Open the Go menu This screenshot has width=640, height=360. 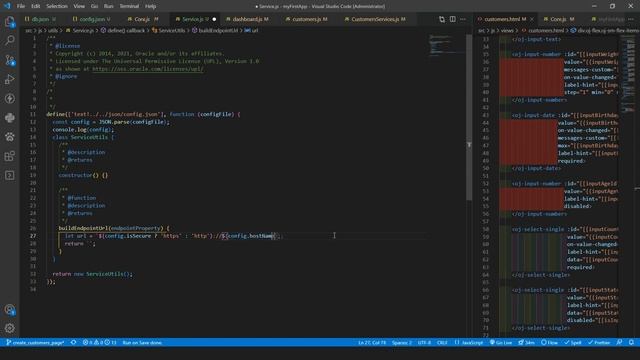click(x=94, y=6)
